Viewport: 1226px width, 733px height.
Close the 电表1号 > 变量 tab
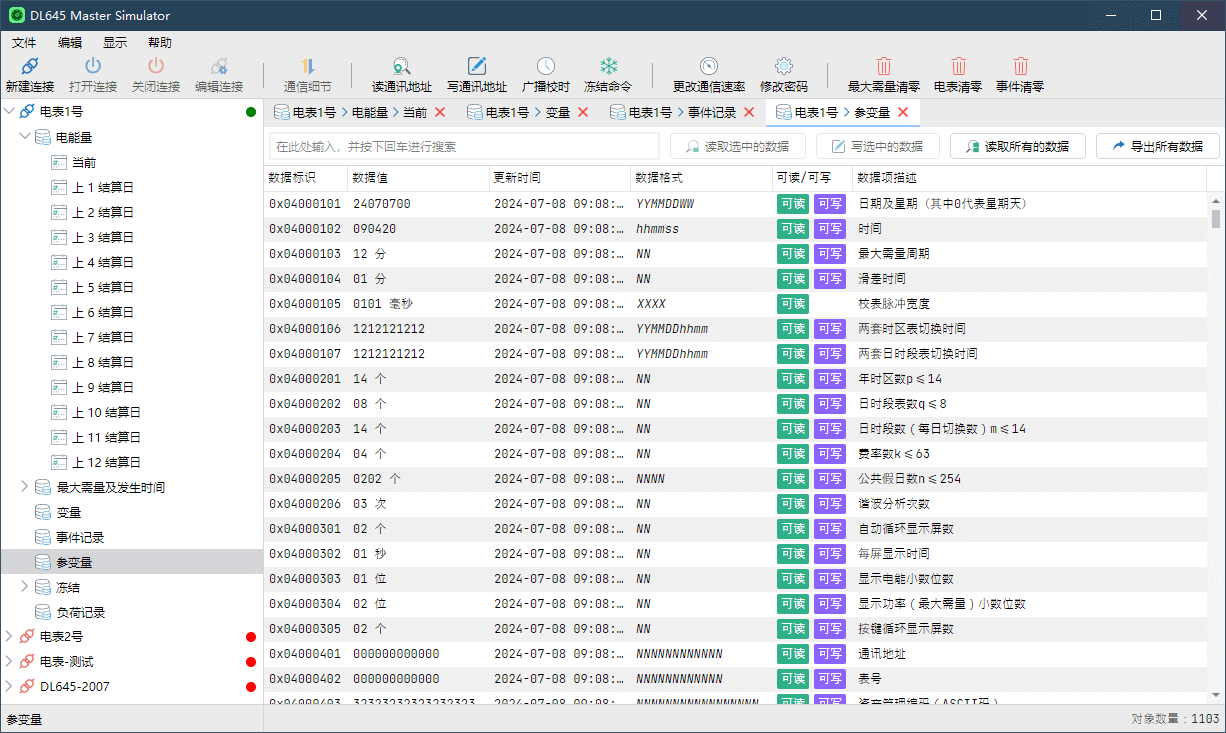click(x=583, y=112)
